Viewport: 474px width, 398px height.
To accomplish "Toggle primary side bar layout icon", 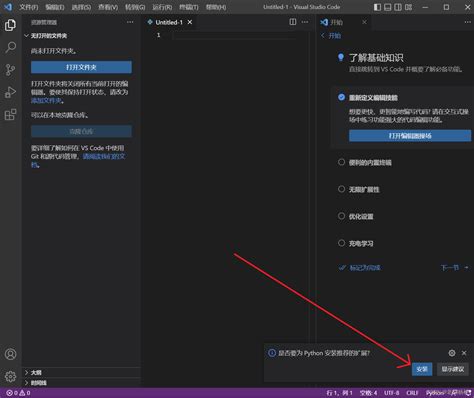I will pos(377,7).
